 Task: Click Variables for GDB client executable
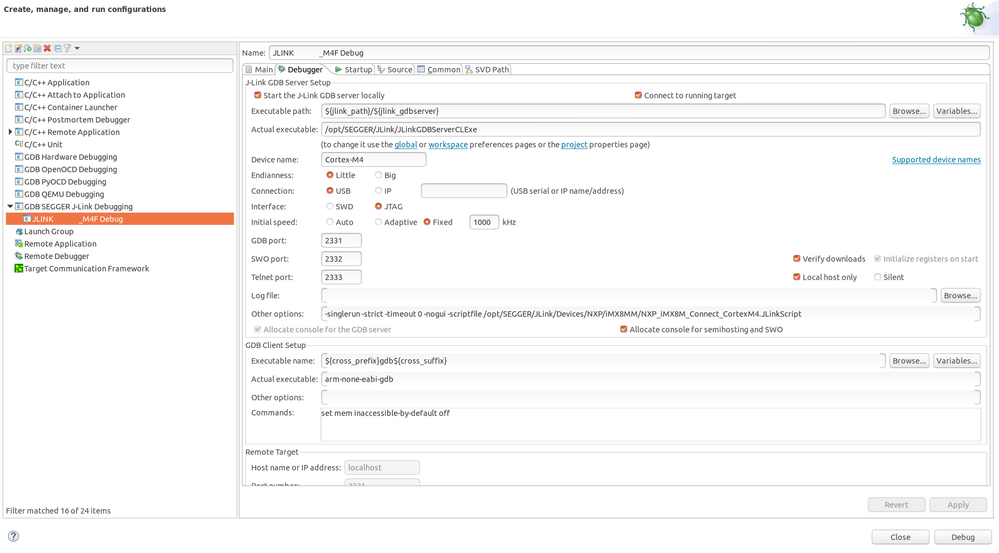click(956, 361)
